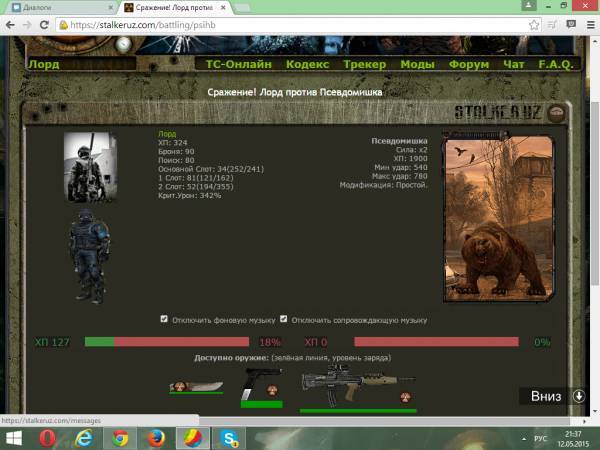This screenshot has height=450, width=600.
Task: Click the 'Вниз' scroll-down button
Action: [556, 396]
